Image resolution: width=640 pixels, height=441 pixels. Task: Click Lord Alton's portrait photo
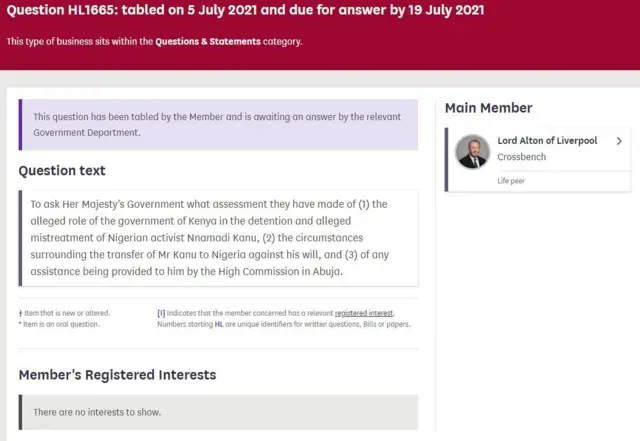tap(472, 151)
